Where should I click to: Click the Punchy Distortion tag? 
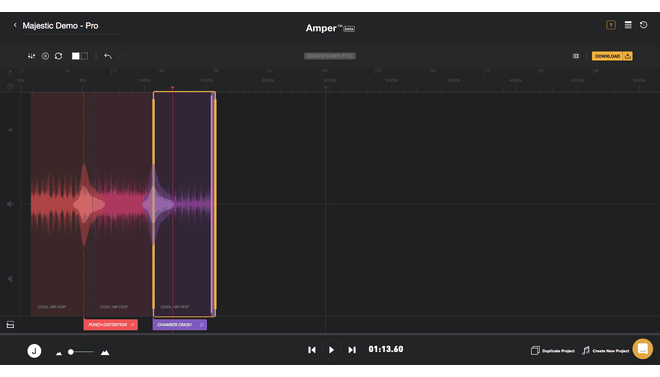click(107, 325)
